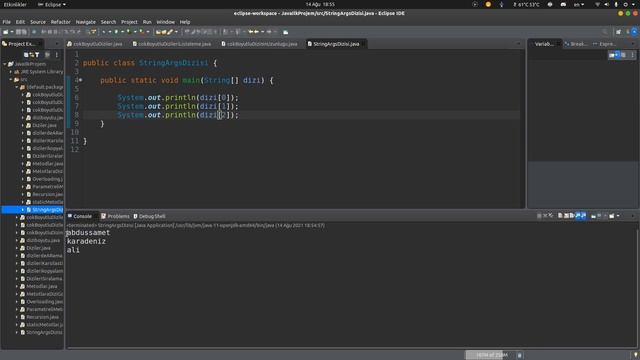Image resolution: width=640 pixels, height=360 pixels.
Task: Click the volume icon in system tray
Action: pyautogui.click(x=606, y=4)
